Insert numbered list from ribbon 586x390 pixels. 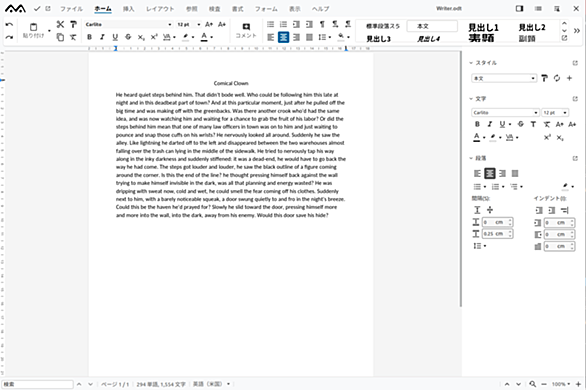283,25
